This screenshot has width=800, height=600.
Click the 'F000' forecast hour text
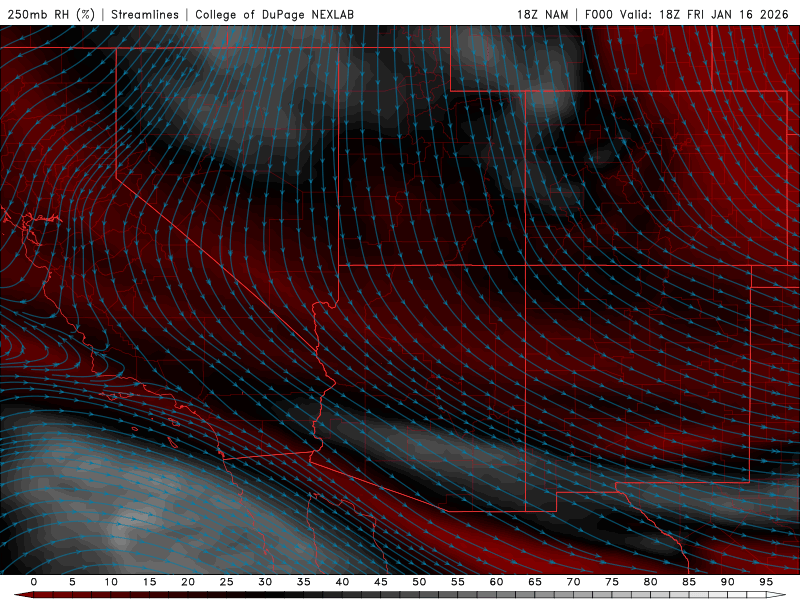point(598,14)
